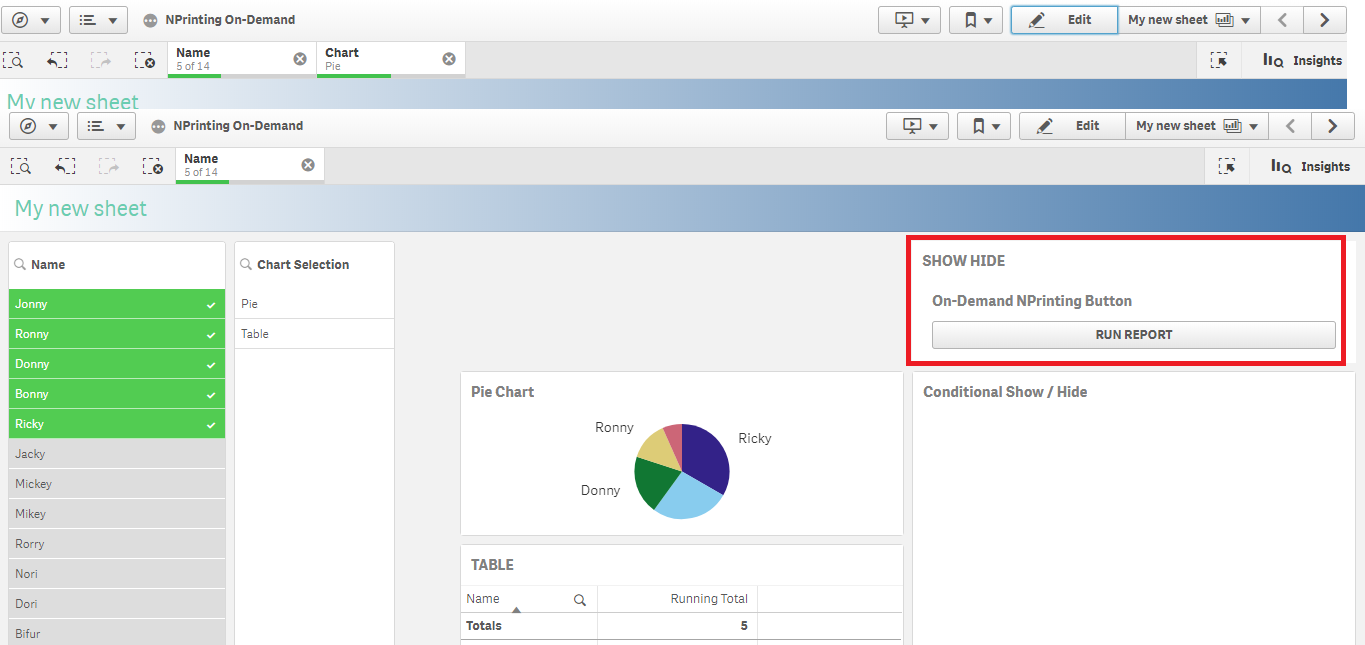Open storytelling screen dropdown in lower toolbar
1365x645 pixels.
pyautogui.click(x=917, y=126)
